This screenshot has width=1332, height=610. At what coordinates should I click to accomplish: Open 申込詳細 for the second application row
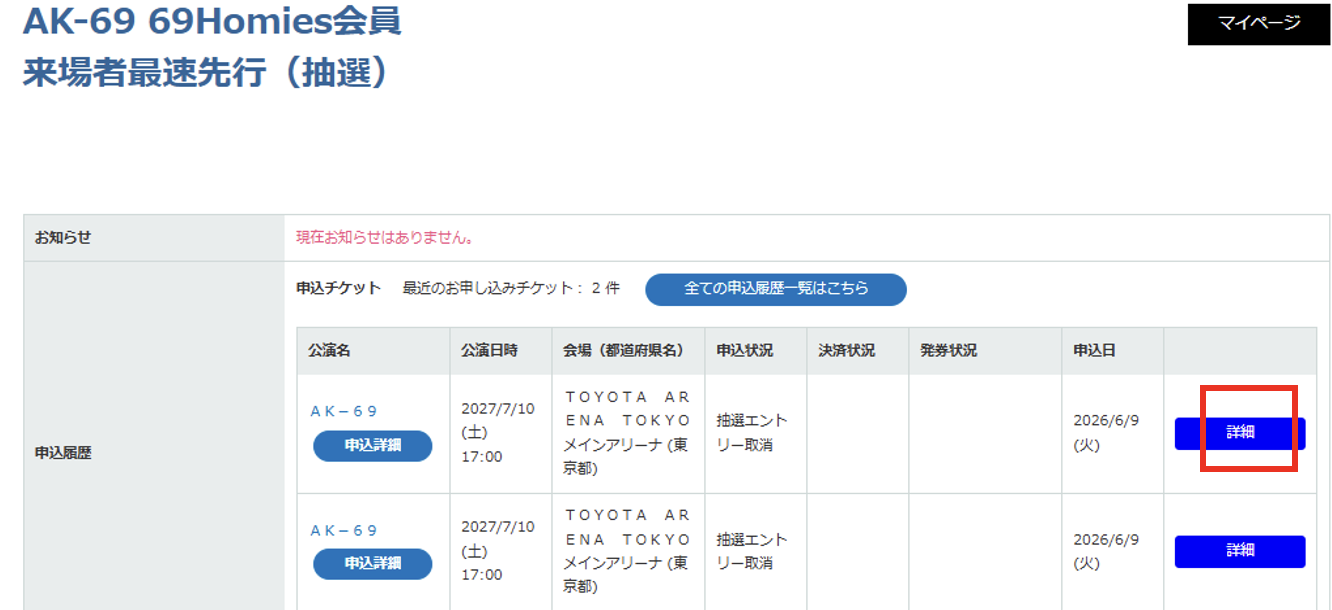[x=373, y=564]
